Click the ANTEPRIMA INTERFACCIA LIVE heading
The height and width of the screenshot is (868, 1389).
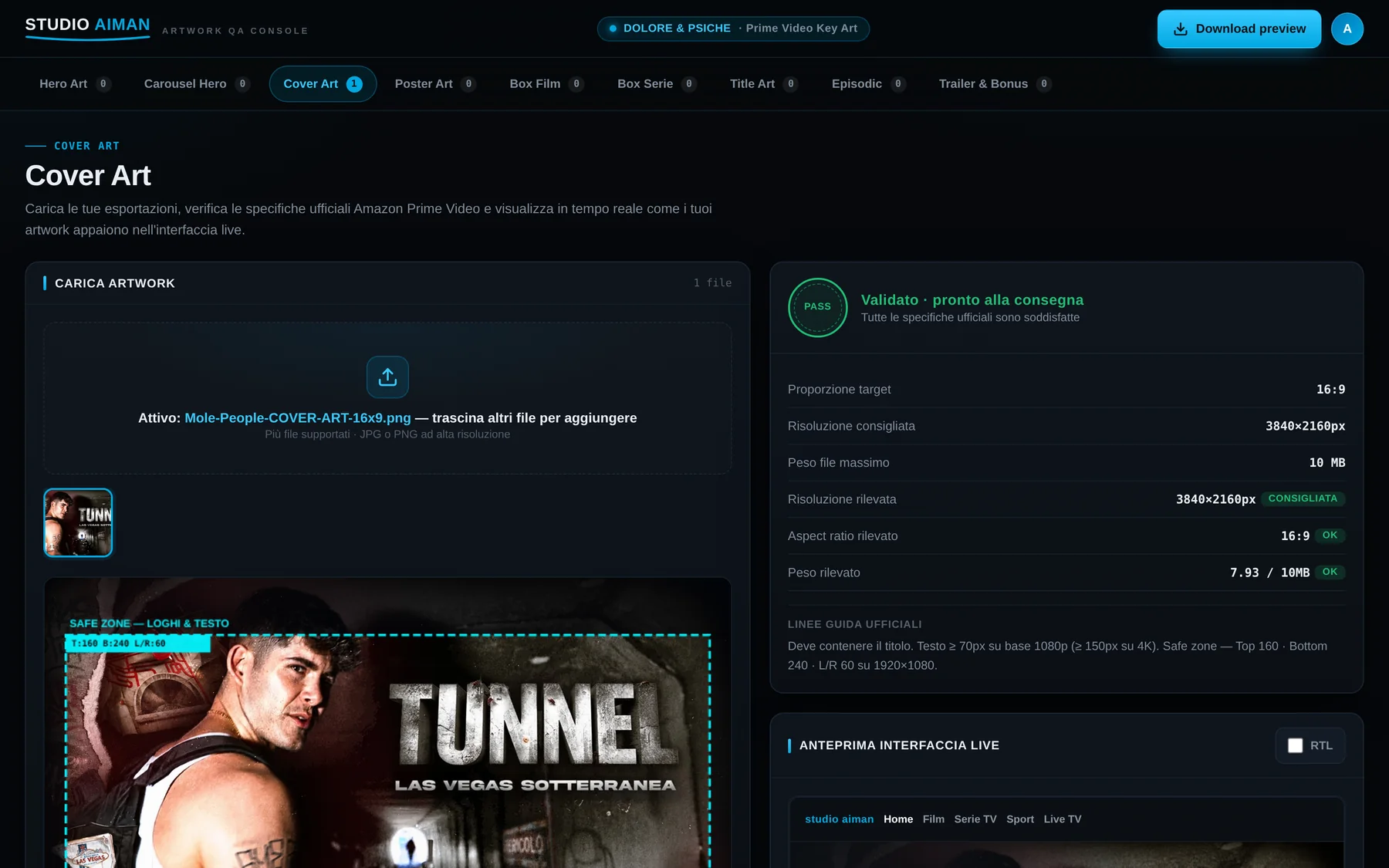899,745
